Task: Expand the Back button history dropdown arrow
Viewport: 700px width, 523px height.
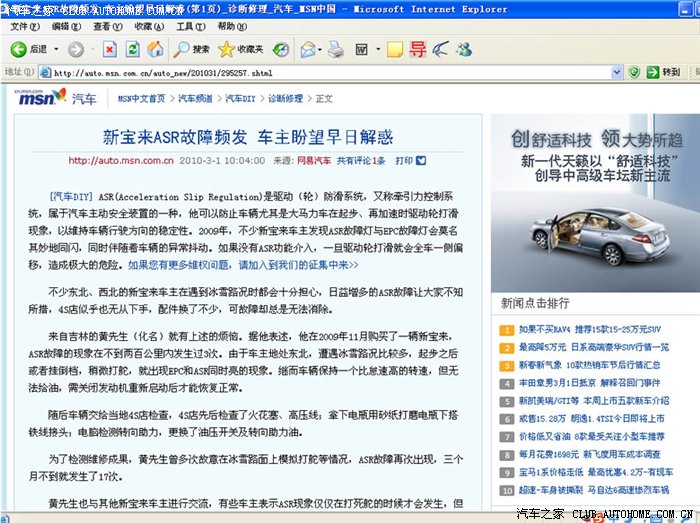Action: [x=54, y=49]
